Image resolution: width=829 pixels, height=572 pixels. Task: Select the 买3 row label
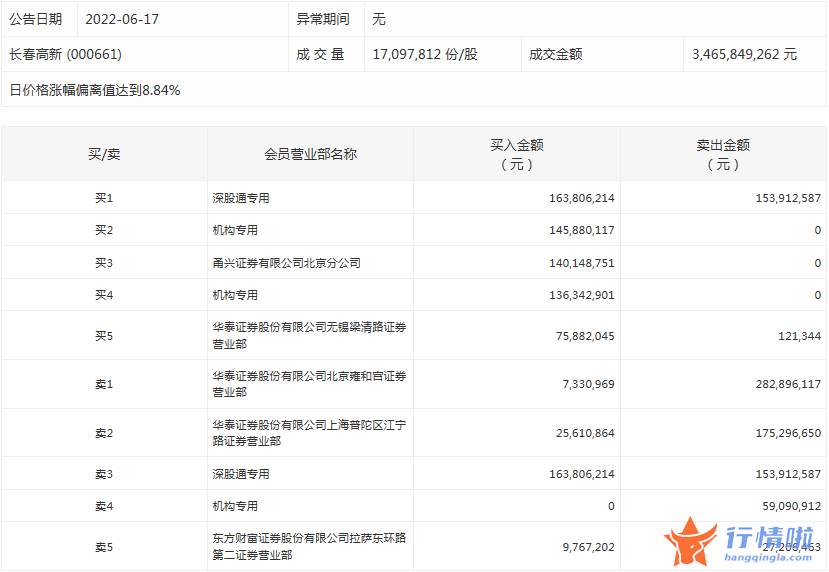tap(104, 263)
